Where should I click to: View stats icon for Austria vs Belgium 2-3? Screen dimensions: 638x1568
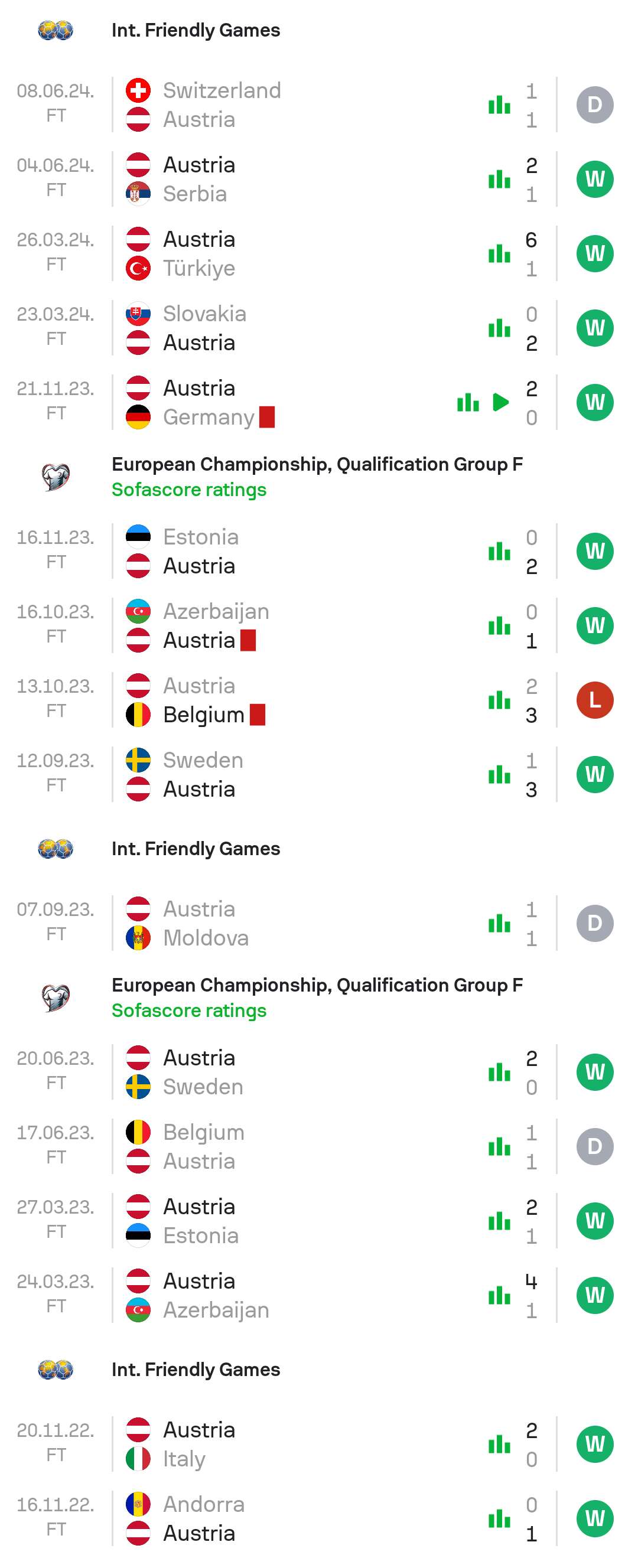(x=499, y=700)
